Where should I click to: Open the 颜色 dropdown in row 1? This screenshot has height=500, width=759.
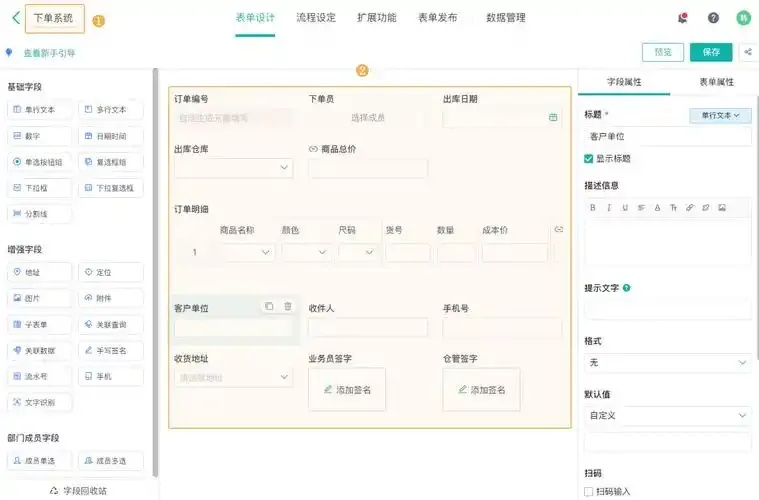click(306, 252)
